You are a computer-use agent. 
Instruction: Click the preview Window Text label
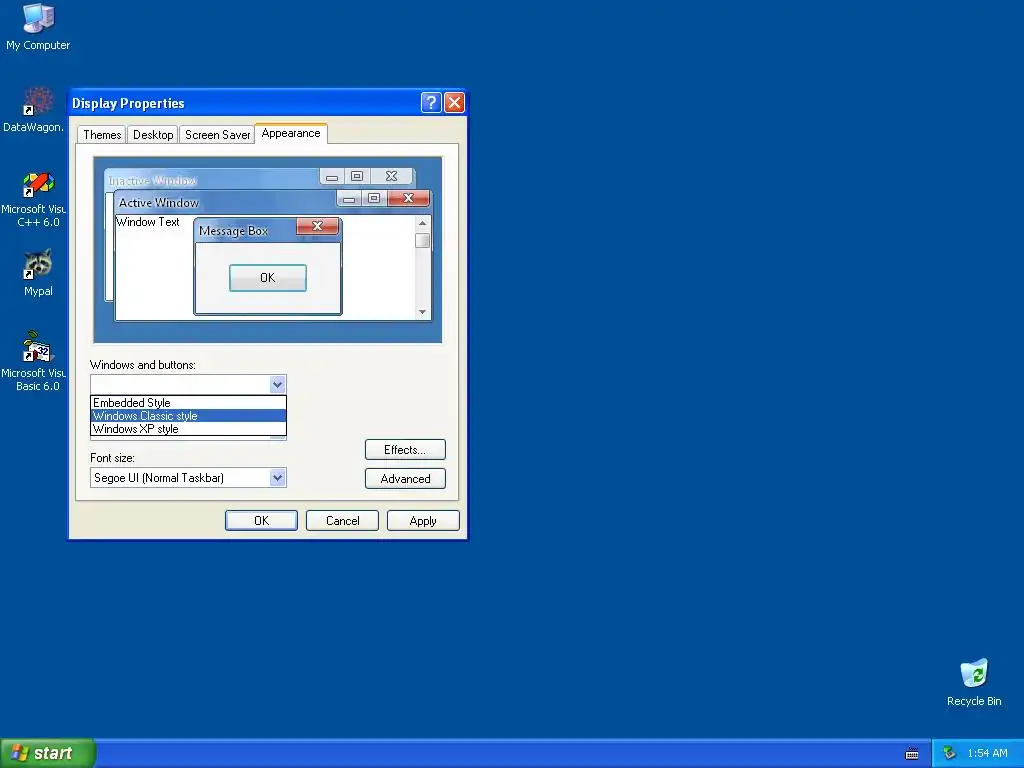click(x=148, y=222)
